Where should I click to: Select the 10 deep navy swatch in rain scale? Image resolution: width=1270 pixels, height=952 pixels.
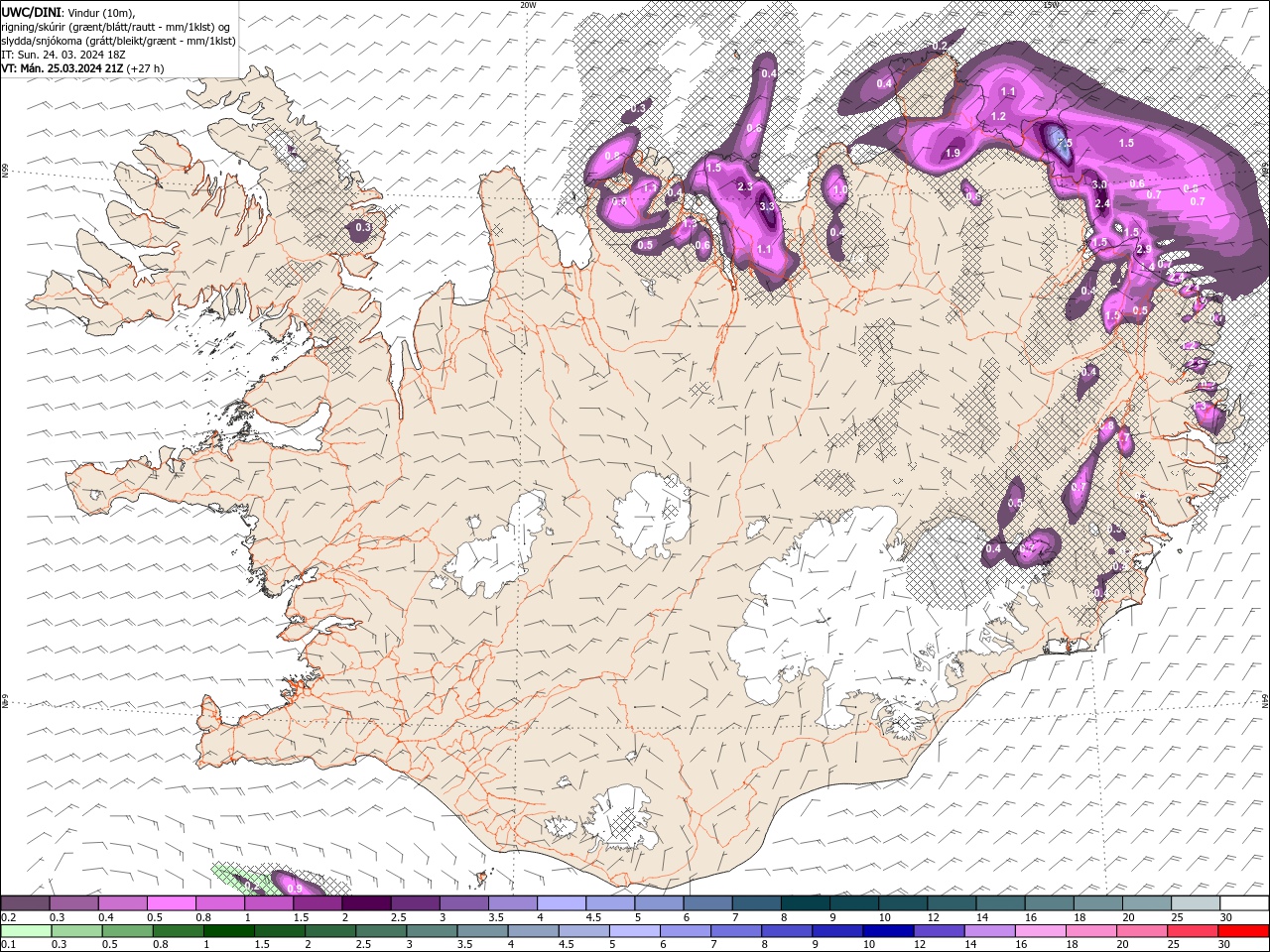[888, 931]
